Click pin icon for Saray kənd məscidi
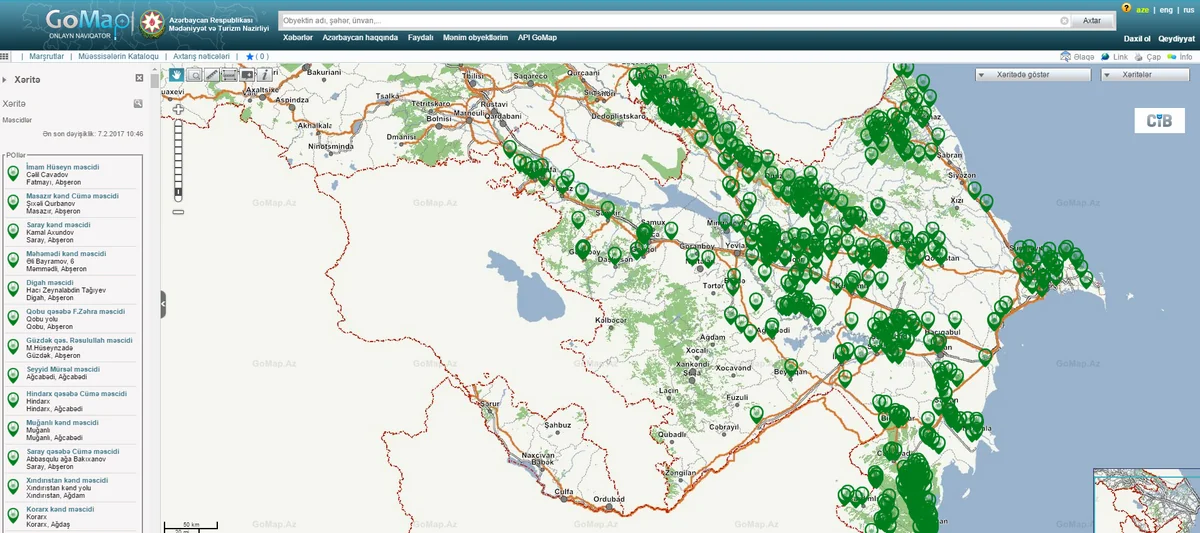 coord(14,231)
